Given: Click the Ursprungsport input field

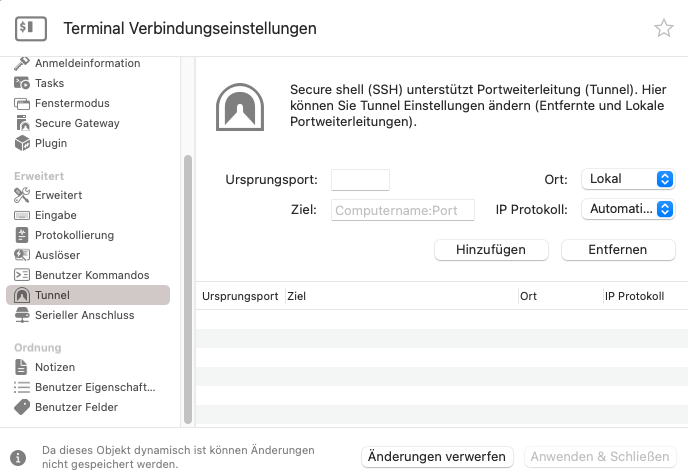Looking at the screenshot, I should [360, 180].
